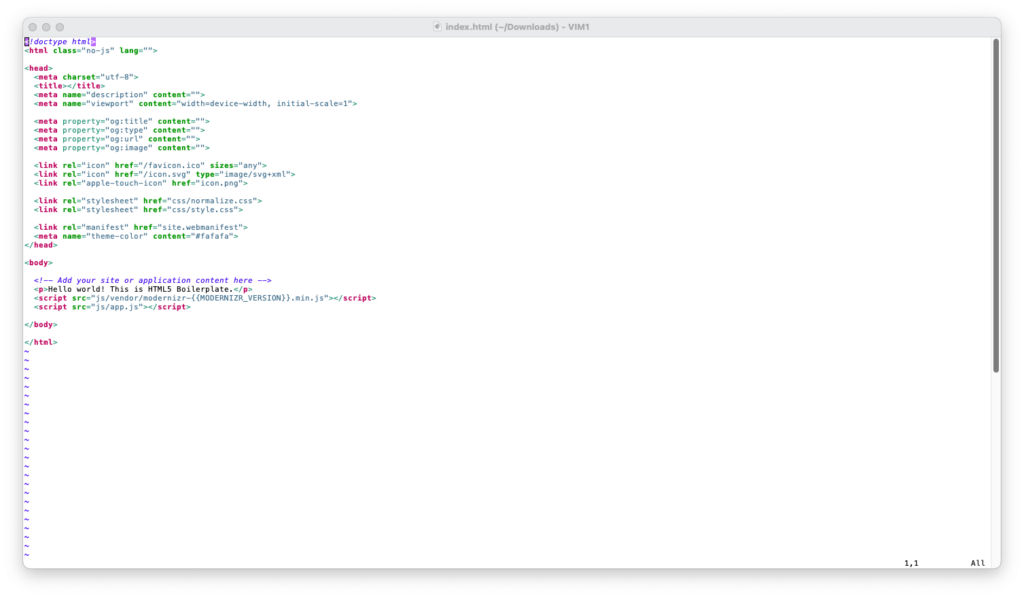Click the 'All' scroll indicator in the ruler
1024x597 pixels.
click(x=978, y=563)
